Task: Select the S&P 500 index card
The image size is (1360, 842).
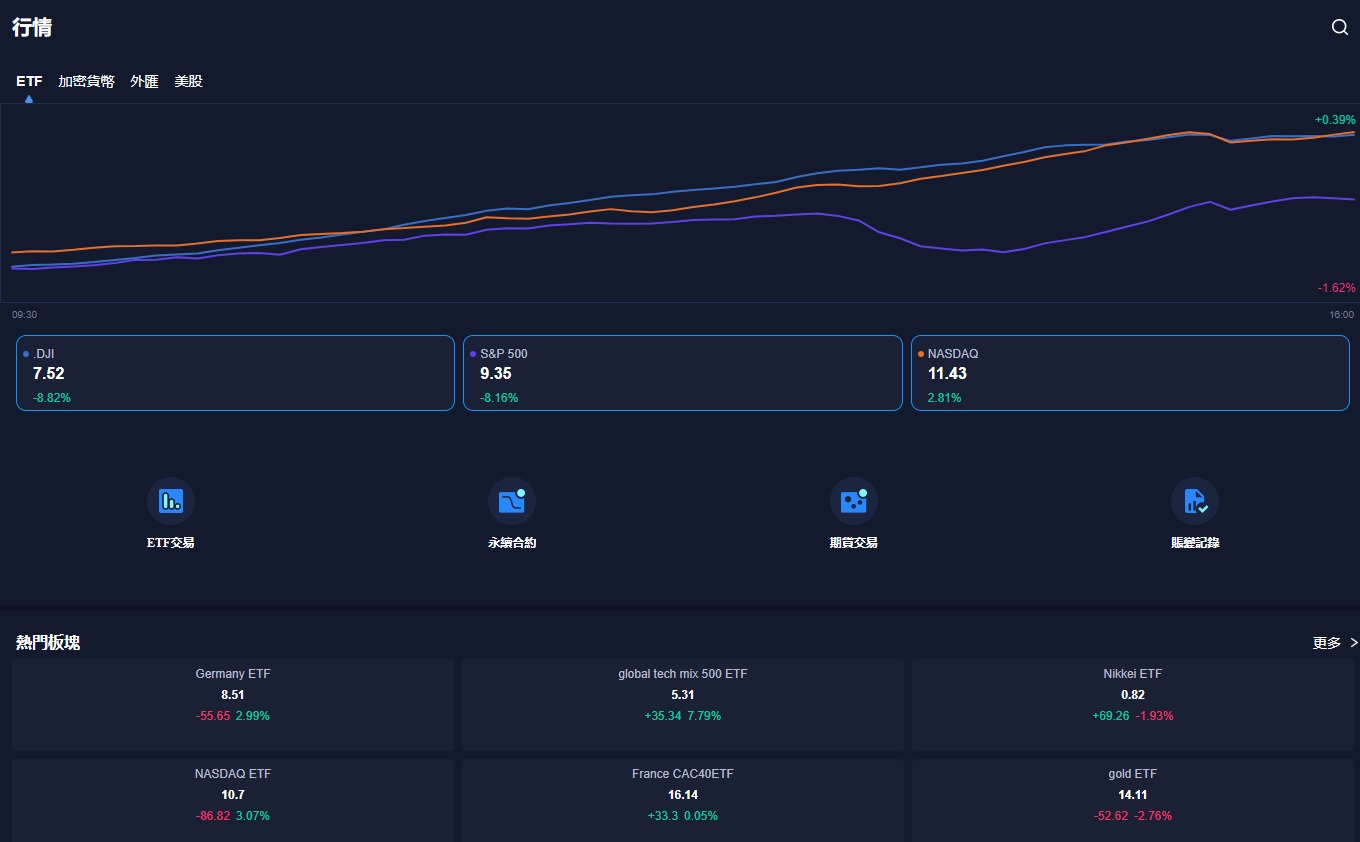Action: click(x=682, y=373)
